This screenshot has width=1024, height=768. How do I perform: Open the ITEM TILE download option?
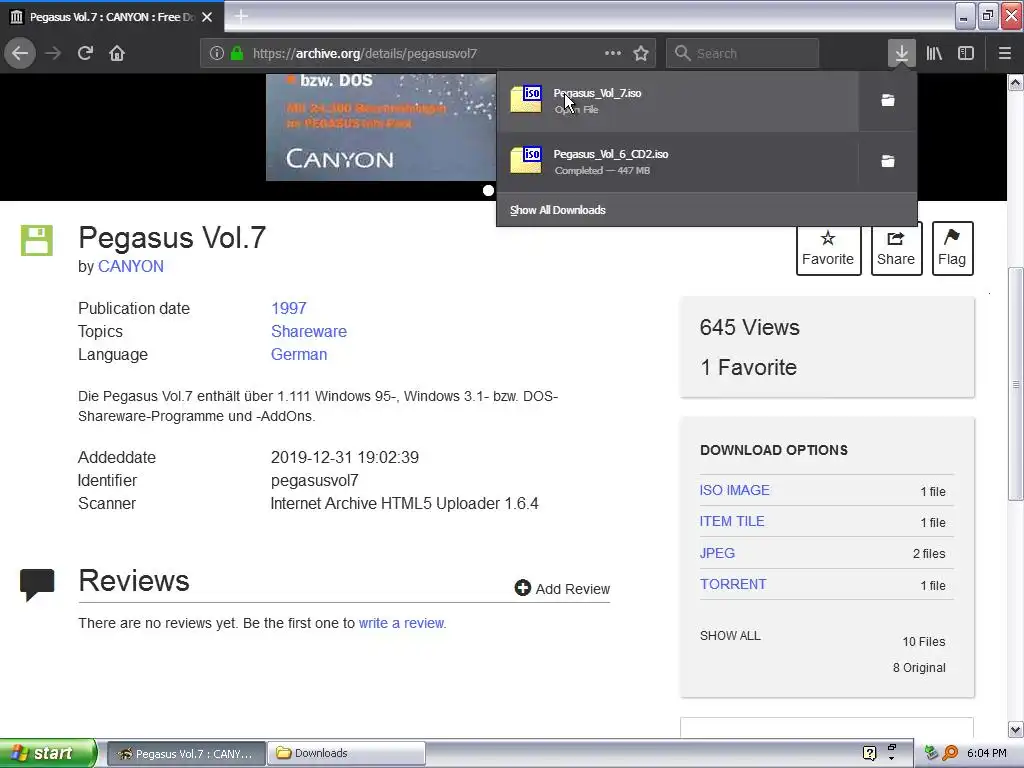(732, 521)
